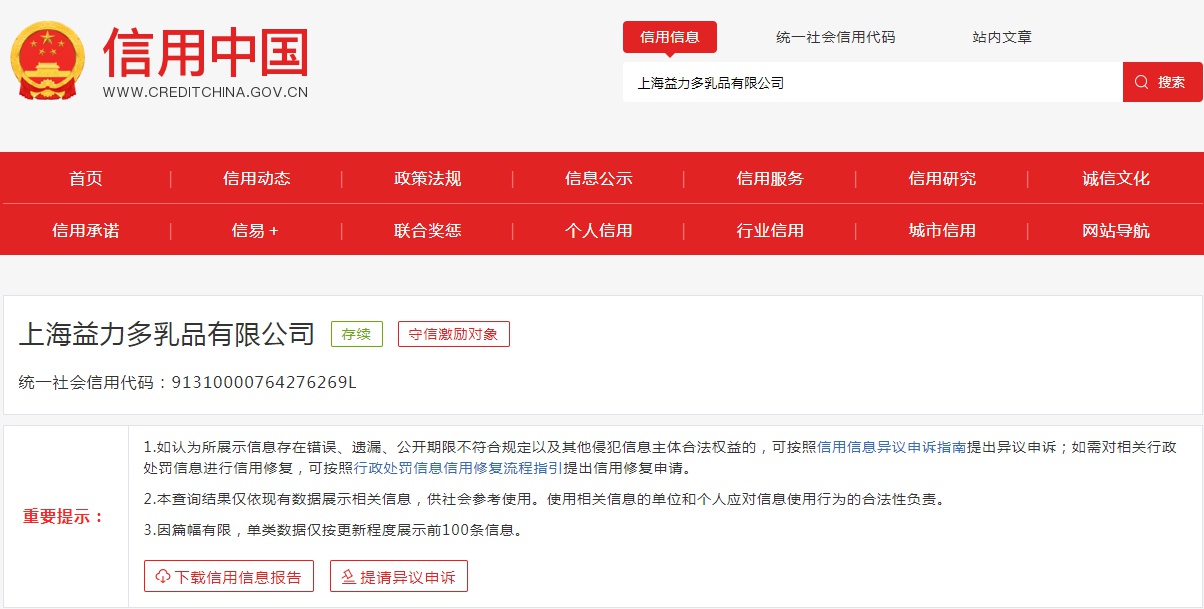This screenshot has width=1204, height=609.
Task: Open 城市信用 menu item
Action: click(x=942, y=231)
